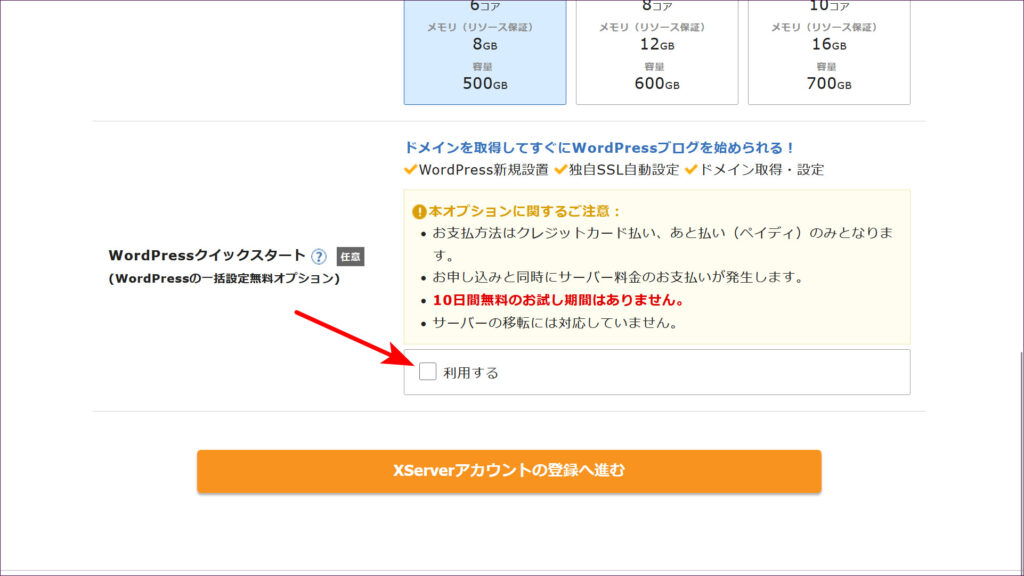
Task: Click the サーバーの移転には対応していません notice line
Action: (555, 323)
